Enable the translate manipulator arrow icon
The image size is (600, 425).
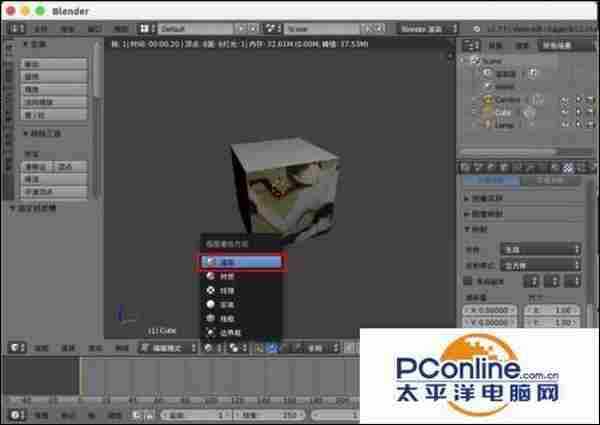[x=272, y=348]
